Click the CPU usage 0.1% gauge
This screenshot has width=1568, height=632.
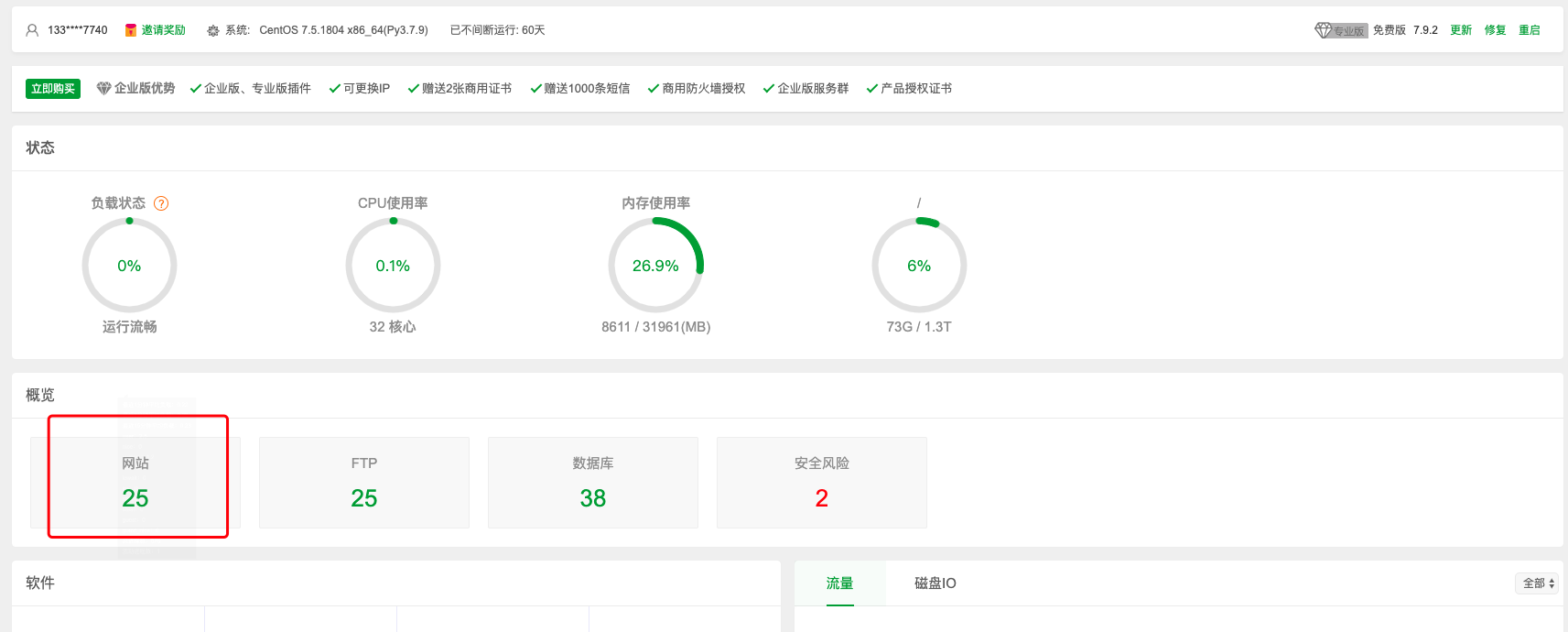(393, 266)
